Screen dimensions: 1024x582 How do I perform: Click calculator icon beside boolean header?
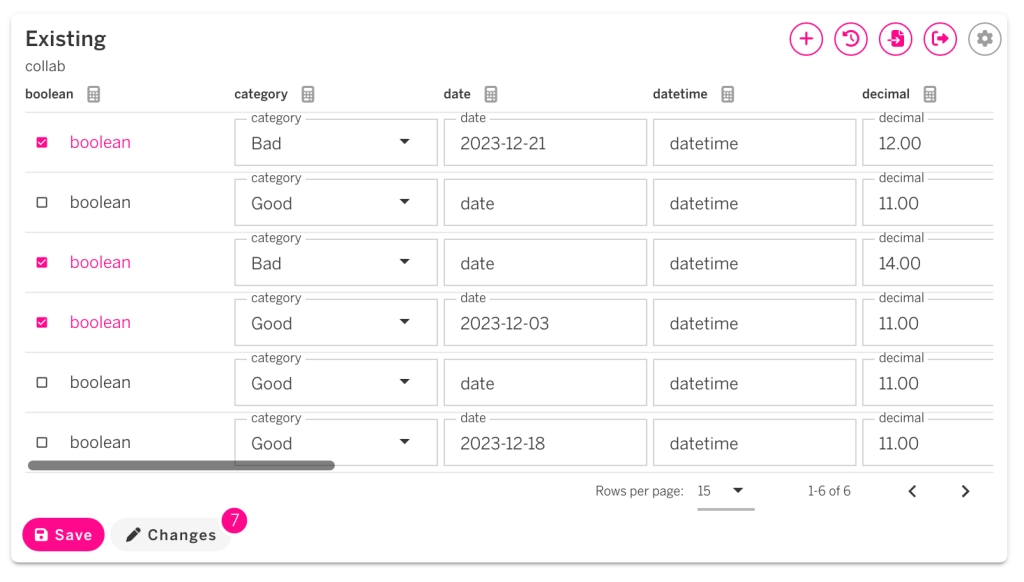[93, 94]
